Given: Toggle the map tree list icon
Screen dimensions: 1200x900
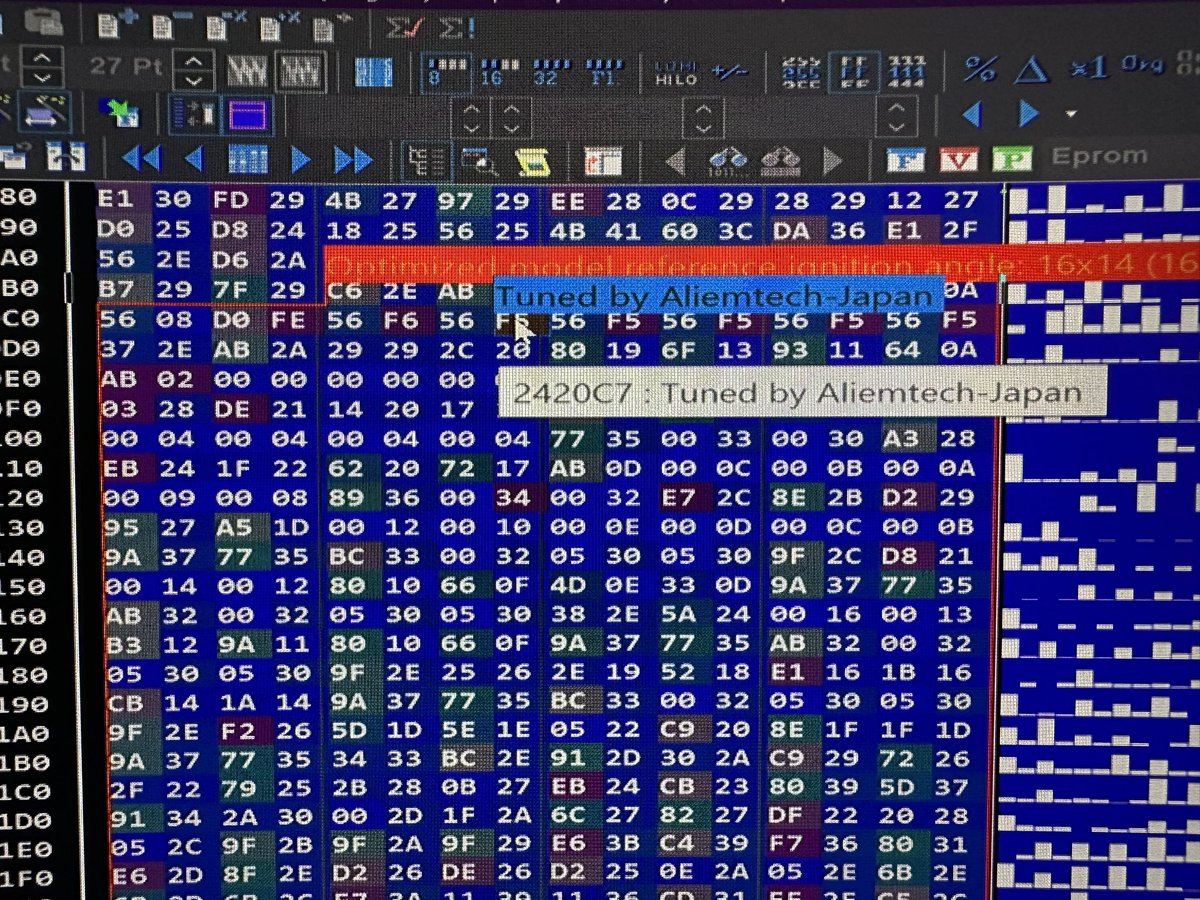Looking at the screenshot, I should [426, 160].
